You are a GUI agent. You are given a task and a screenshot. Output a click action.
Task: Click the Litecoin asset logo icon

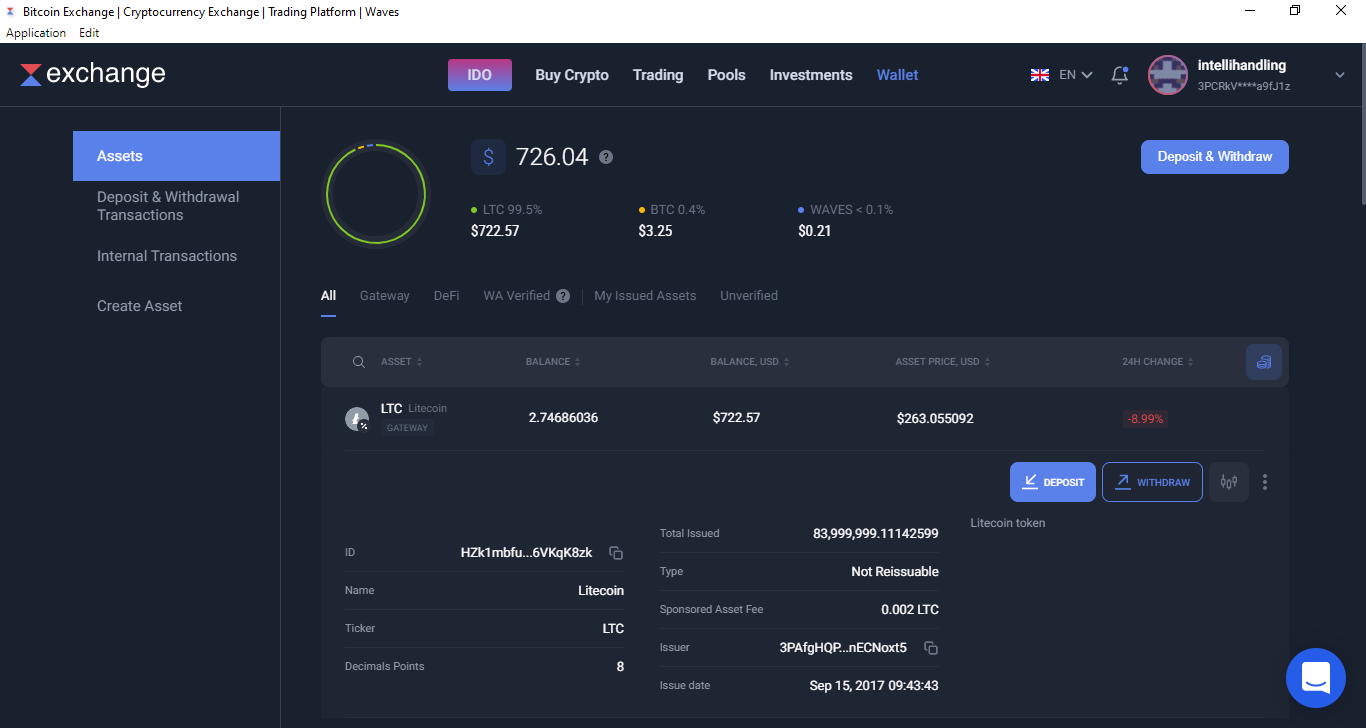(x=357, y=419)
